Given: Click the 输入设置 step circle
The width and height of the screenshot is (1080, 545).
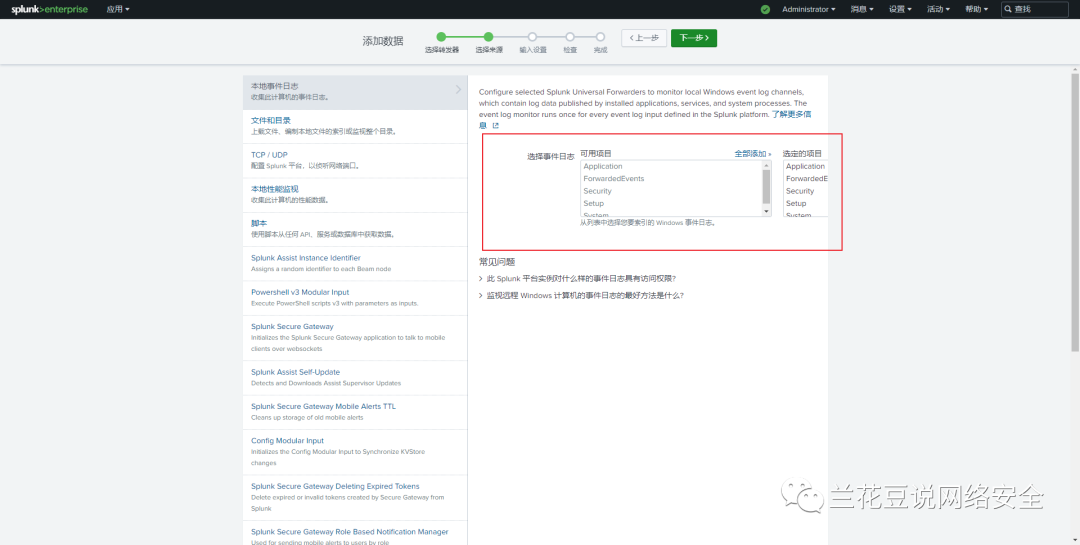Looking at the screenshot, I should [532, 37].
